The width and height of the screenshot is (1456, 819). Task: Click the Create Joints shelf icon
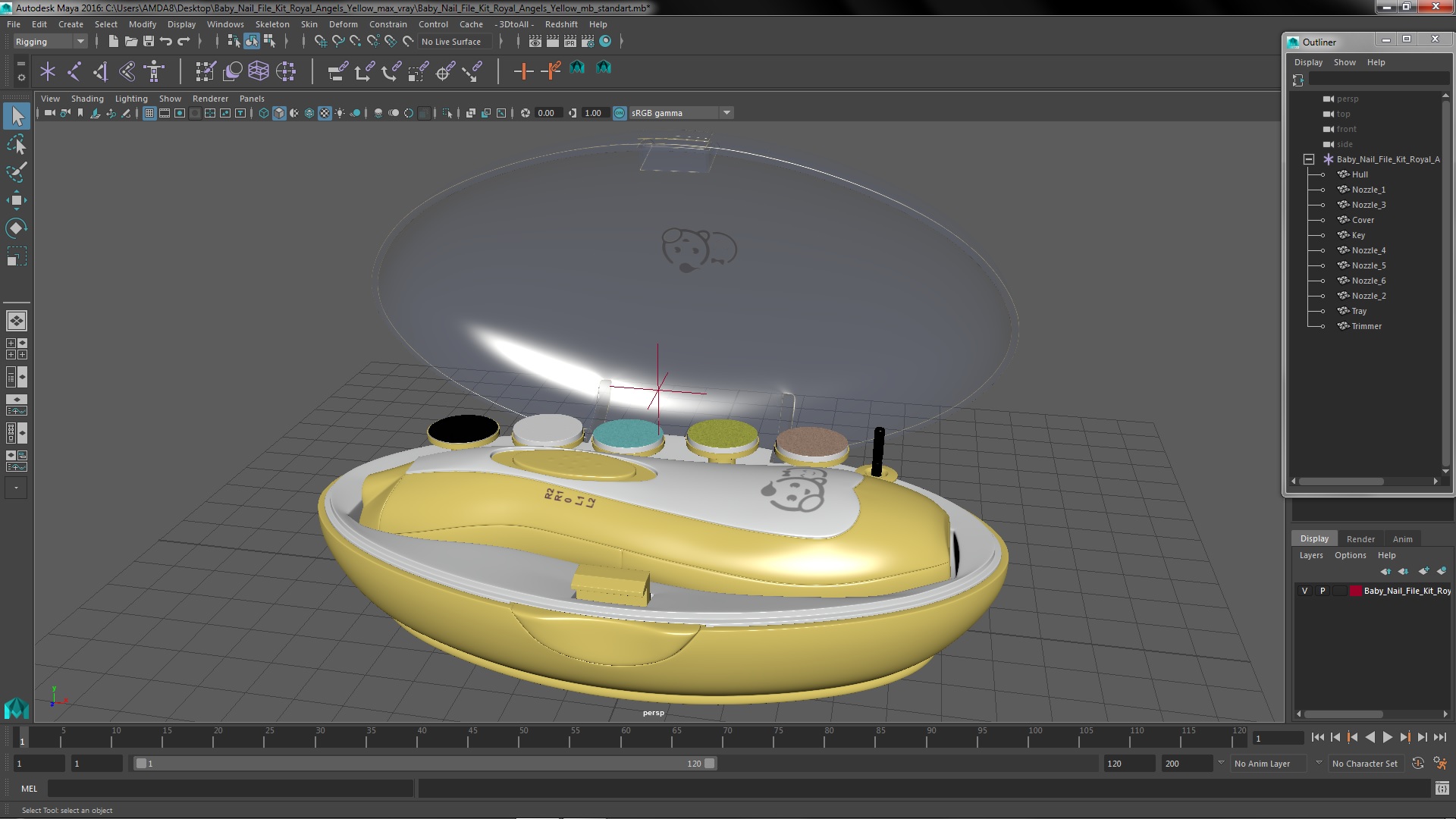coord(74,72)
